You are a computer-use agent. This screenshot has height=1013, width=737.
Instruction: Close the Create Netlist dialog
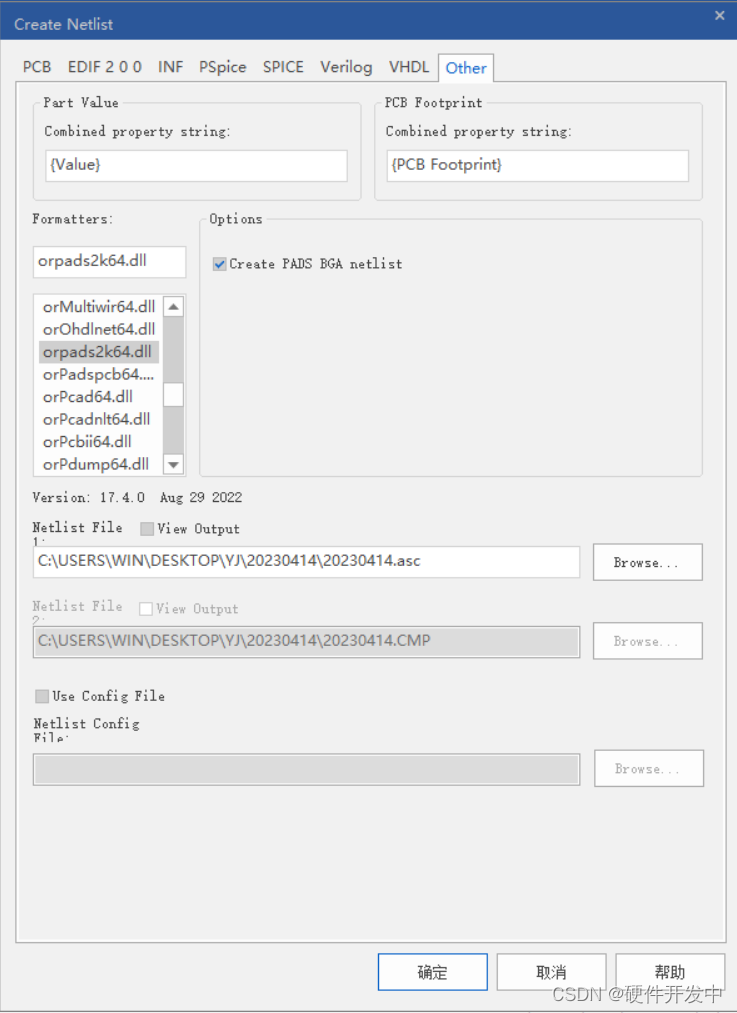pyautogui.click(x=719, y=15)
